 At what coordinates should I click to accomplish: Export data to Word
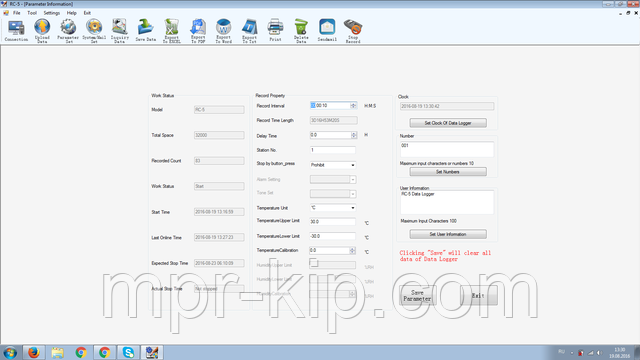pyautogui.click(x=224, y=31)
